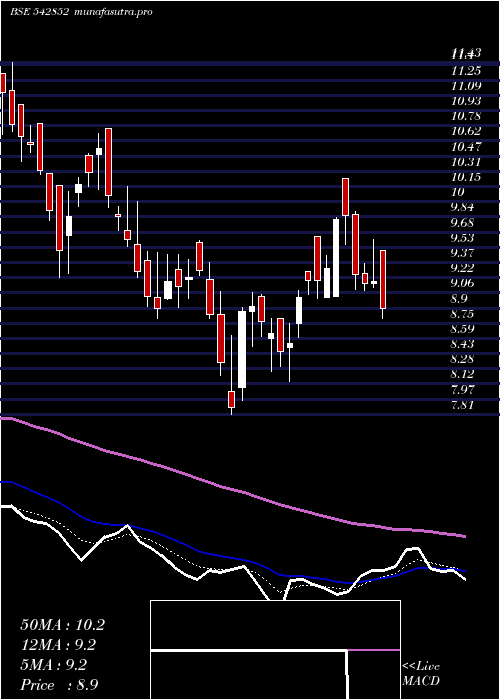Click the 10.31 price axis label

click(x=466, y=162)
